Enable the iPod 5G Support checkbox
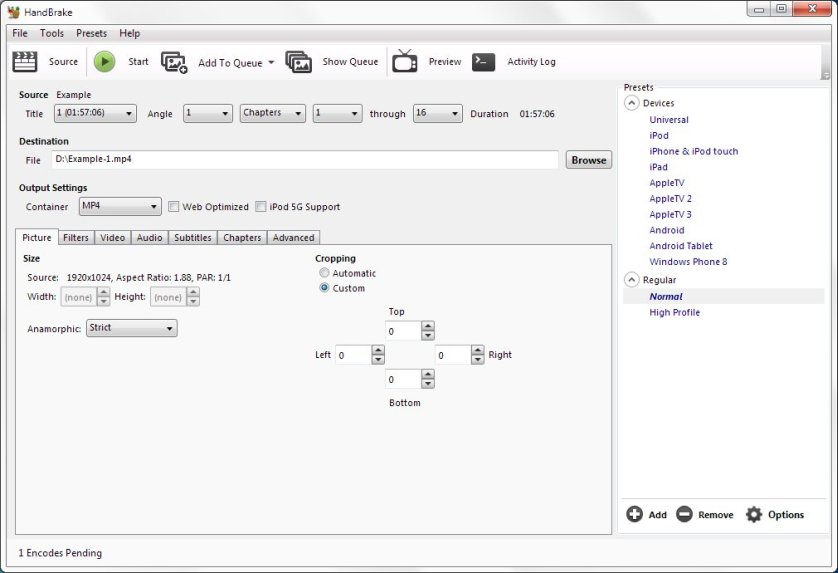838x573 pixels. pos(260,206)
